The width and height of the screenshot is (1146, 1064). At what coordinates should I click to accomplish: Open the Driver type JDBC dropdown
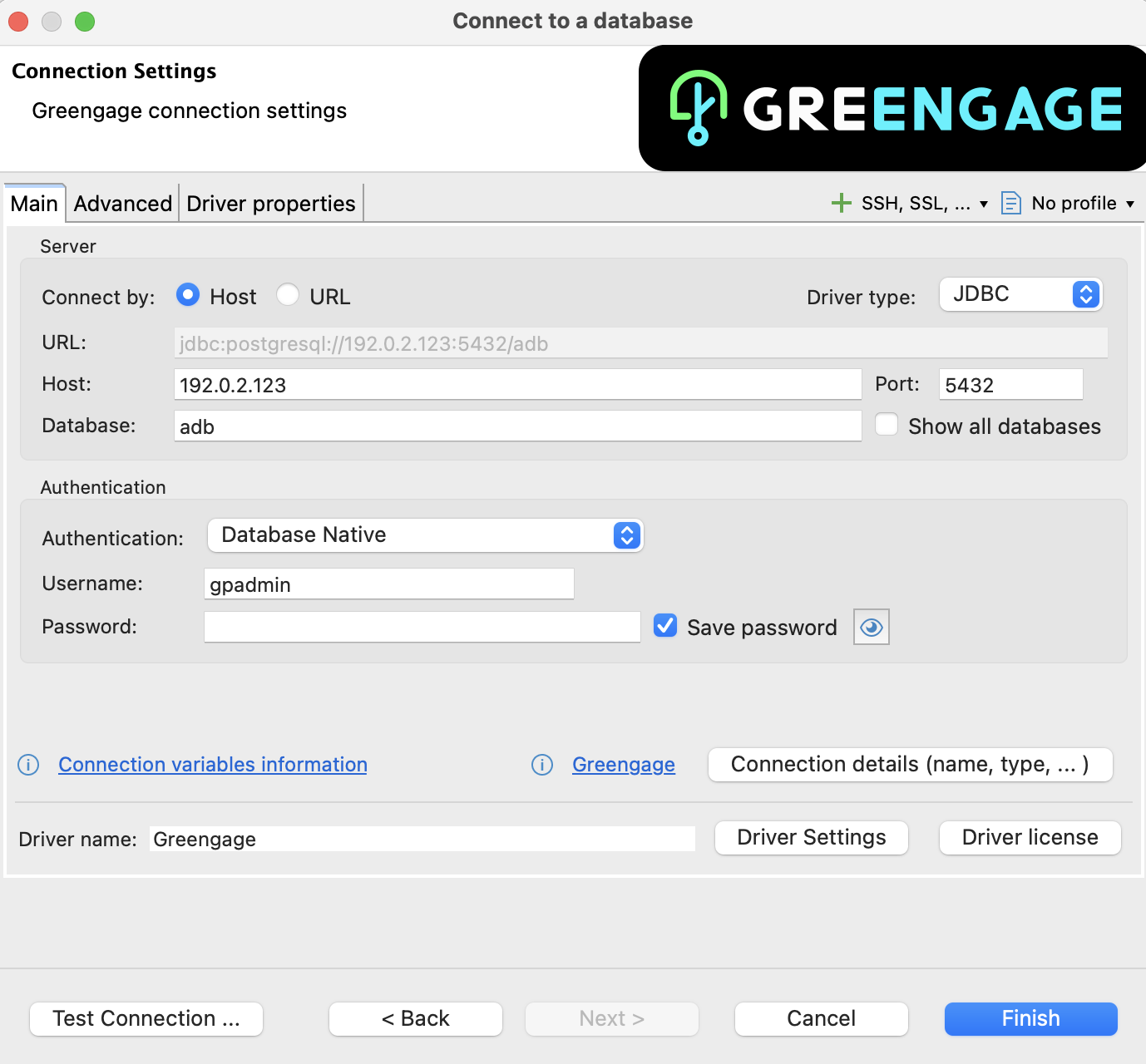[1020, 294]
